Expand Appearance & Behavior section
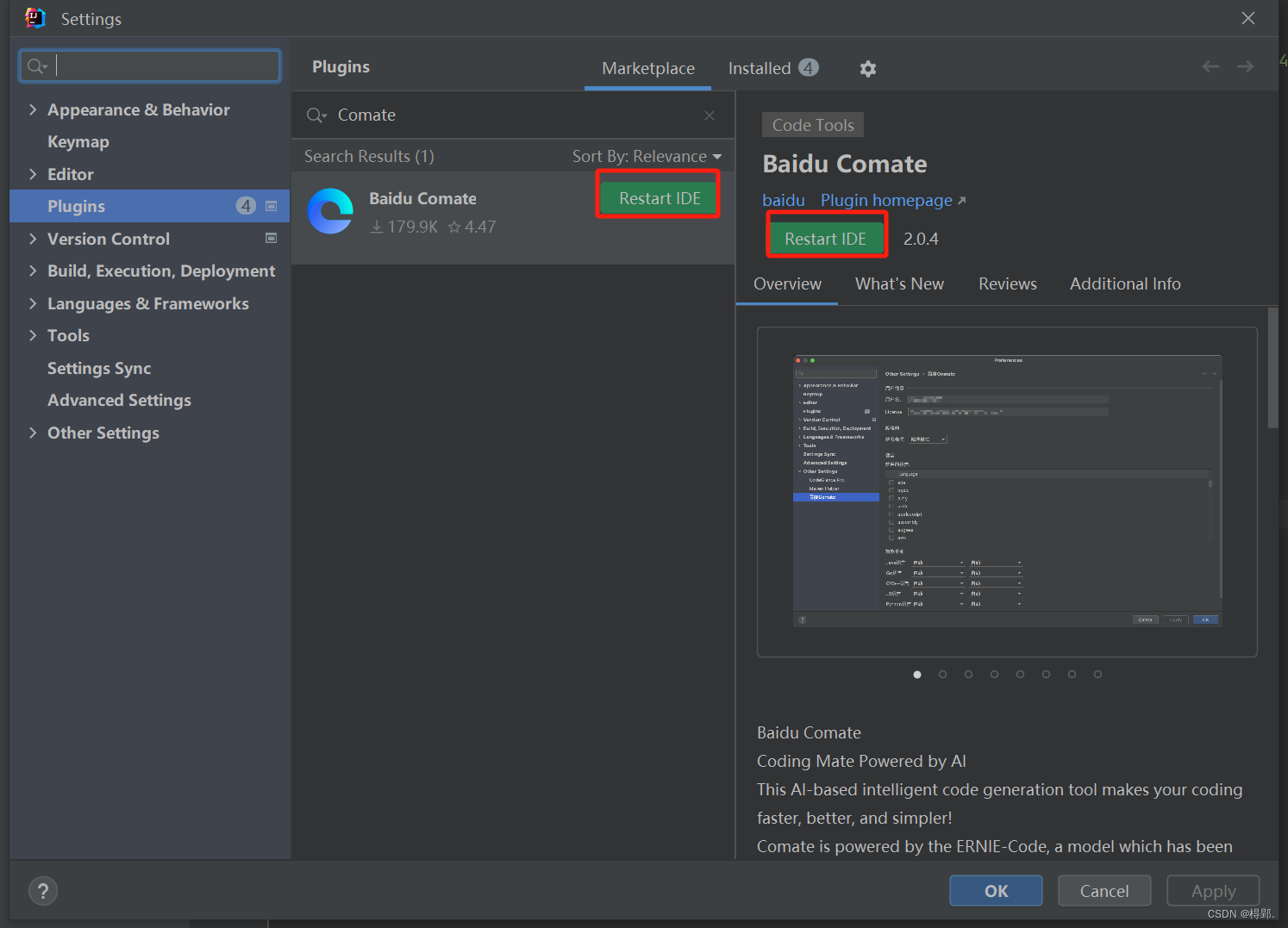Viewport: 1288px width, 928px height. (33, 109)
